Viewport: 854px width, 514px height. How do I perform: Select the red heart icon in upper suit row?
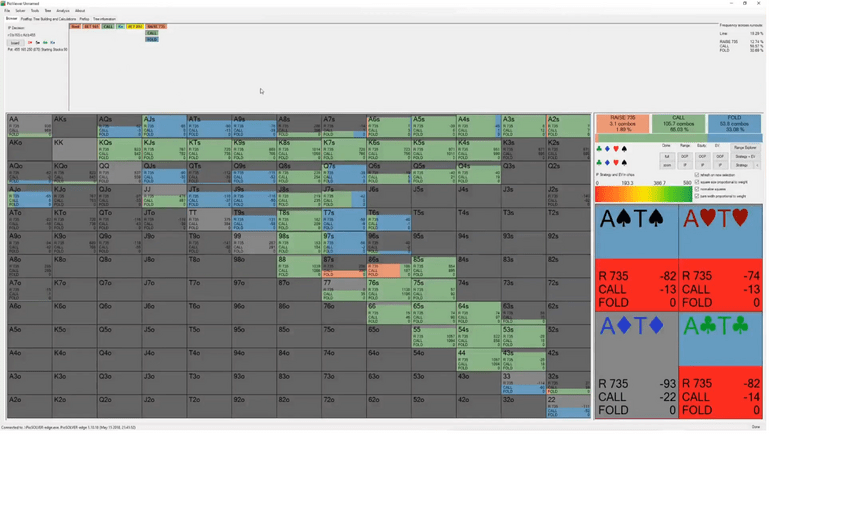616,149
